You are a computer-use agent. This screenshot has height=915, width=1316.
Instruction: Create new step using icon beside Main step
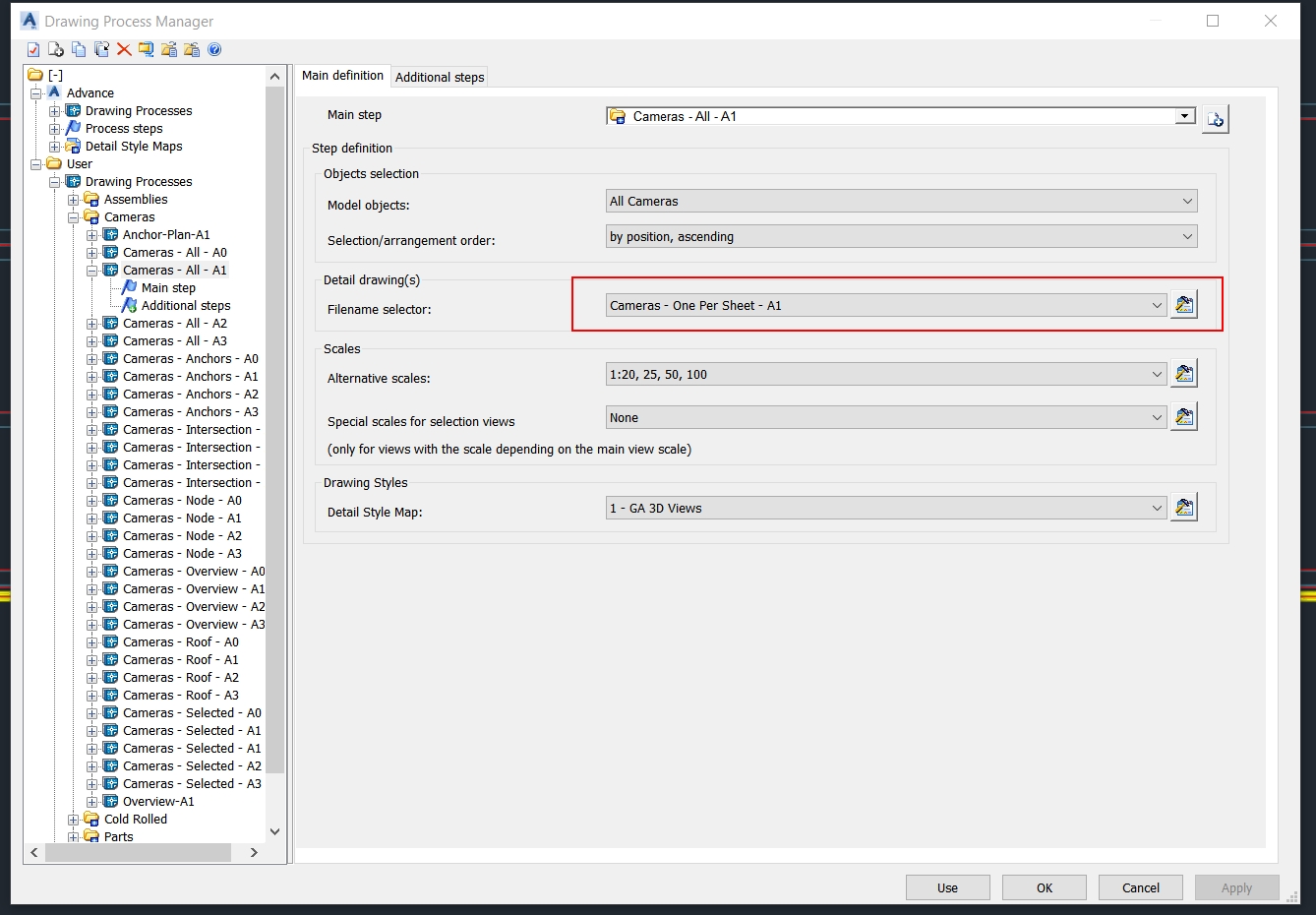[1216, 118]
